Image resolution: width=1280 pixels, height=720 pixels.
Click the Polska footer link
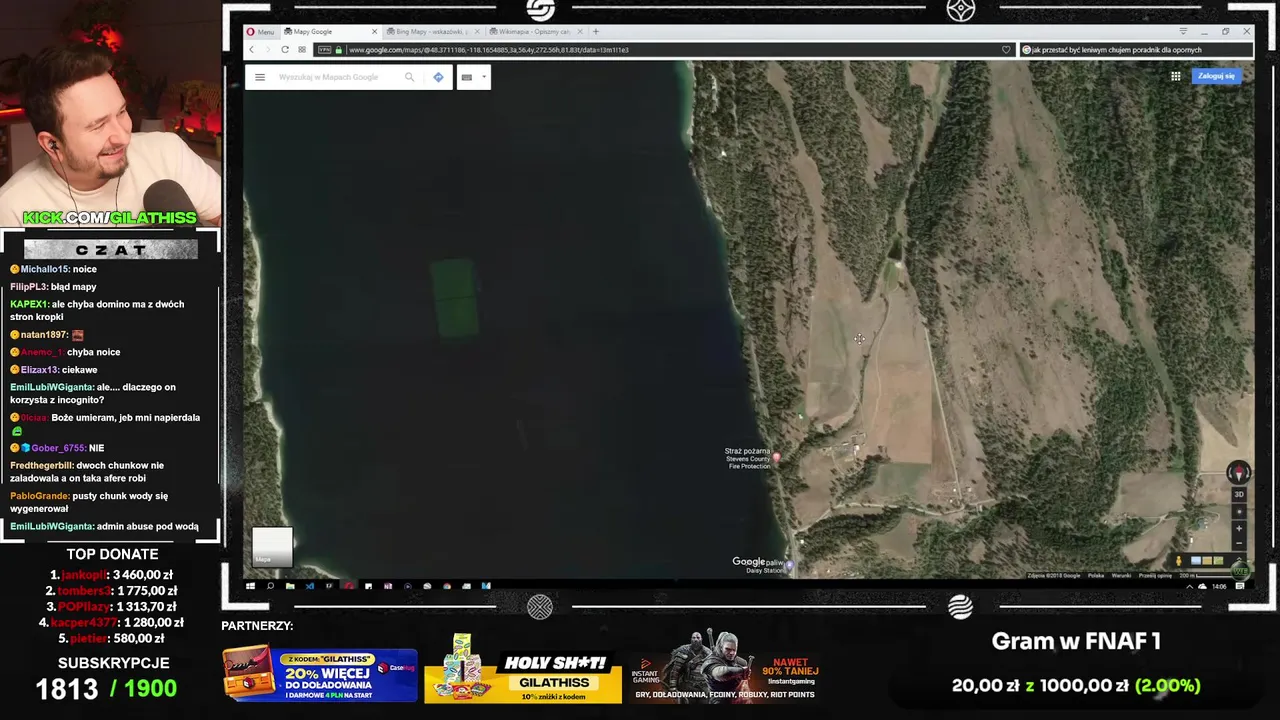click(1096, 575)
